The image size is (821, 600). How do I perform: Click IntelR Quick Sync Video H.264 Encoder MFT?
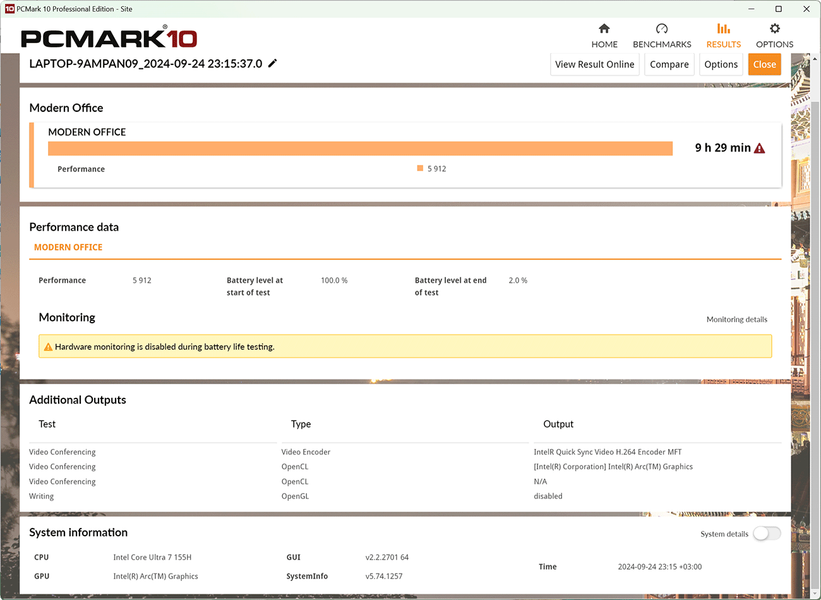click(607, 452)
